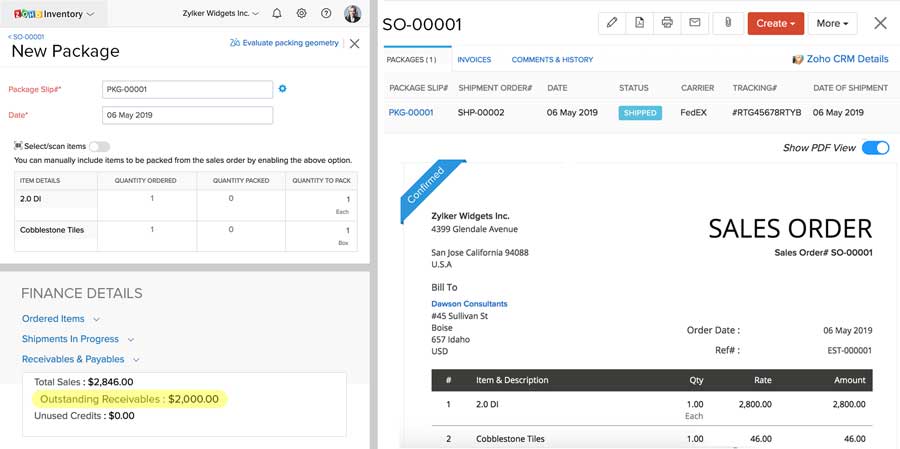Click Unused Credits $0.00 text
Screen dimensions: 900x449
pos(84,416)
